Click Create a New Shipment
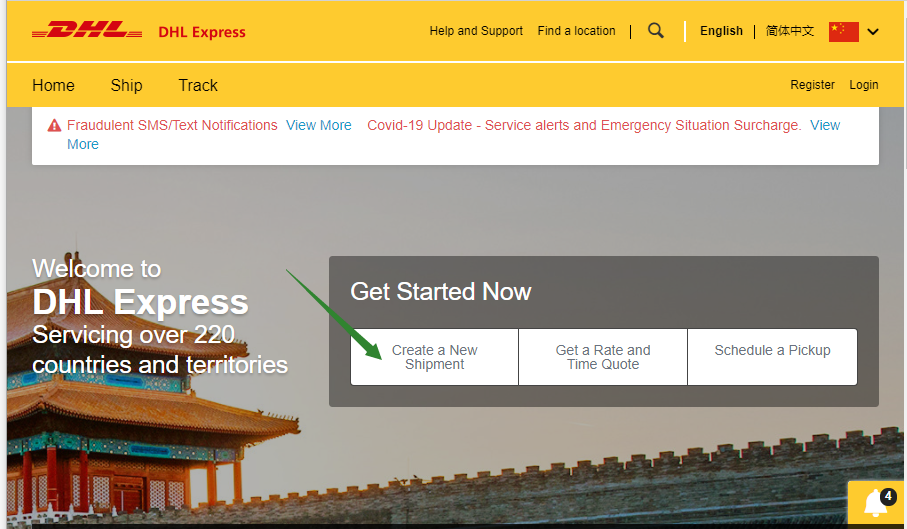The image size is (907, 529). click(x=434, y=357)
